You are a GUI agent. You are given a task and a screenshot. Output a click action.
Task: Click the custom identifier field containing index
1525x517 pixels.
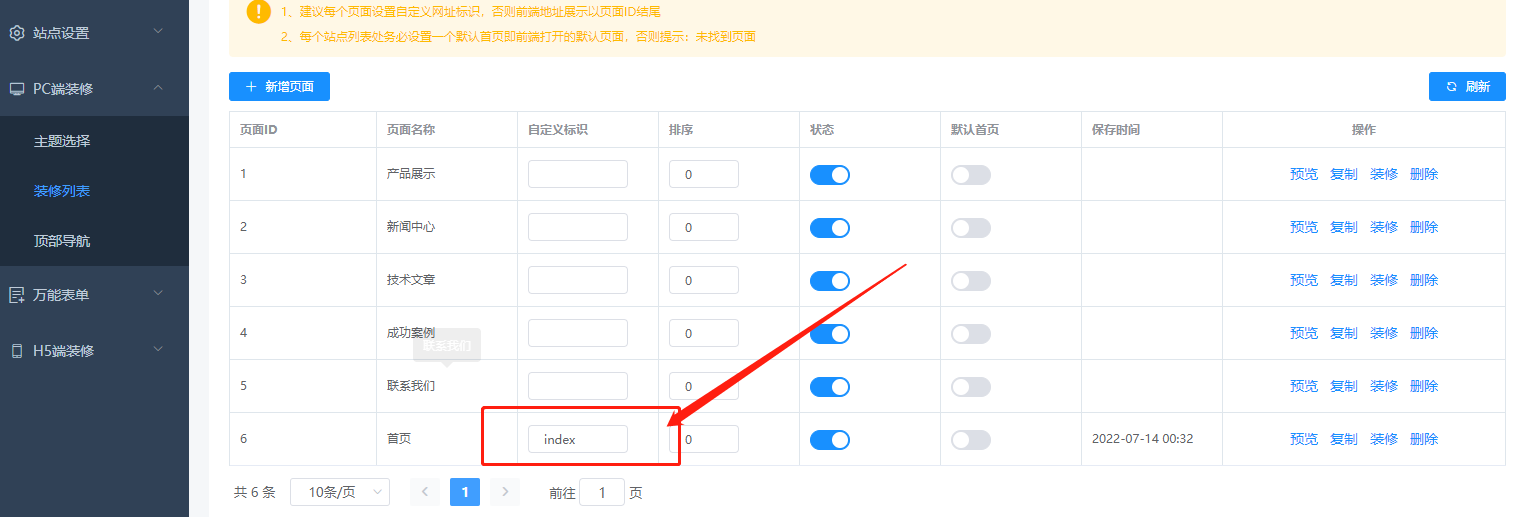point(578,439)
